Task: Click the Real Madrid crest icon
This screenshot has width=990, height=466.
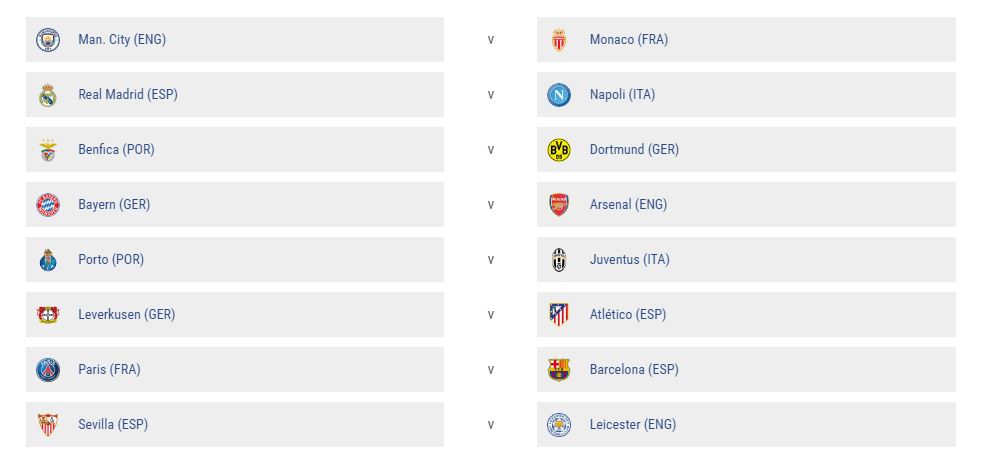Action: 48,95
